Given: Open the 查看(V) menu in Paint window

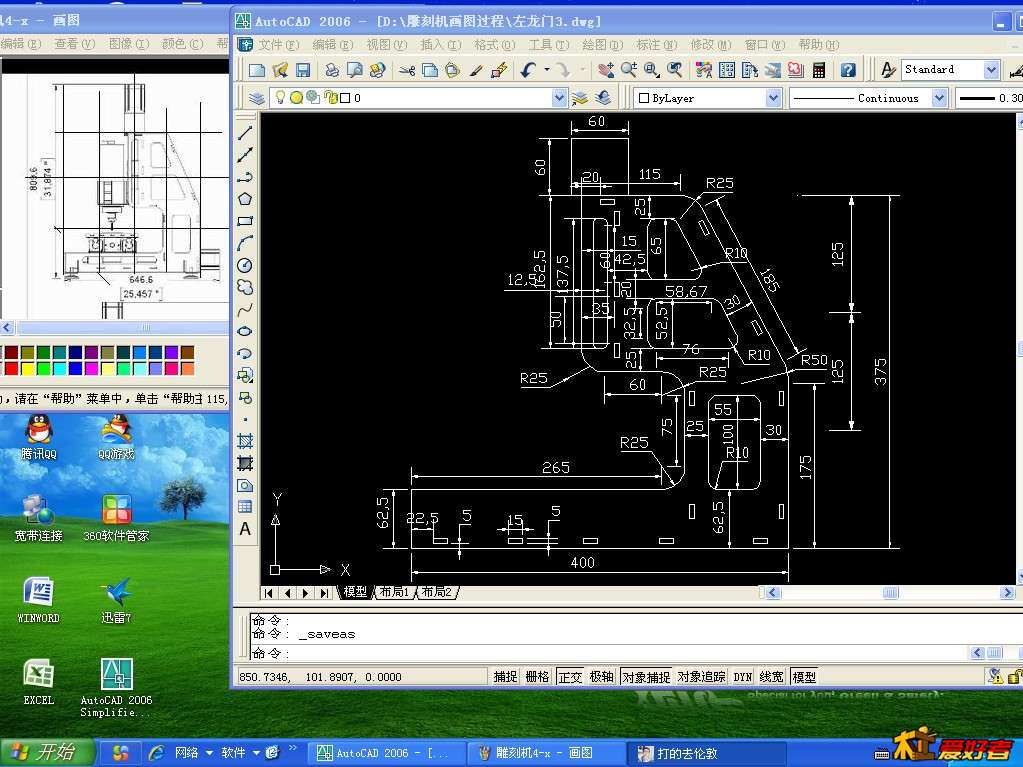Looking at the screenshot, I should (x=74, y=44).
